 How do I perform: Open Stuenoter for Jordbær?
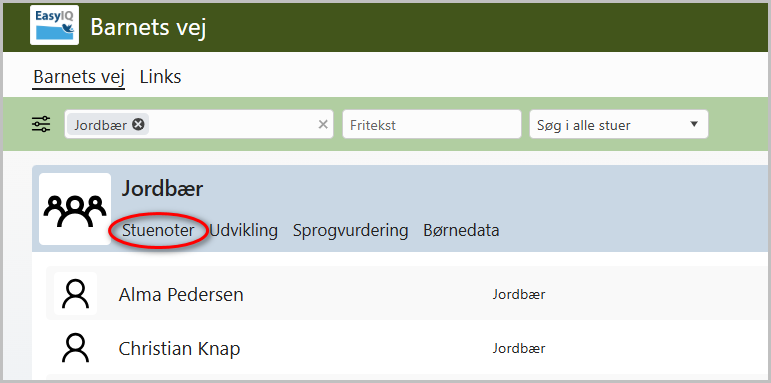tap(158, 230)
